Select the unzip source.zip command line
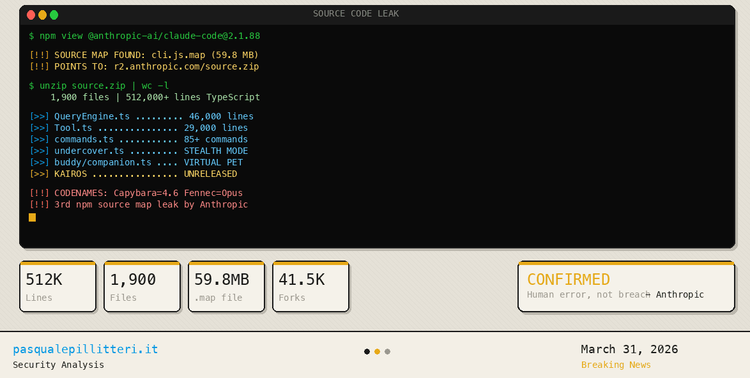This screenshot has width=750, height=378. (x=99, y=86)
